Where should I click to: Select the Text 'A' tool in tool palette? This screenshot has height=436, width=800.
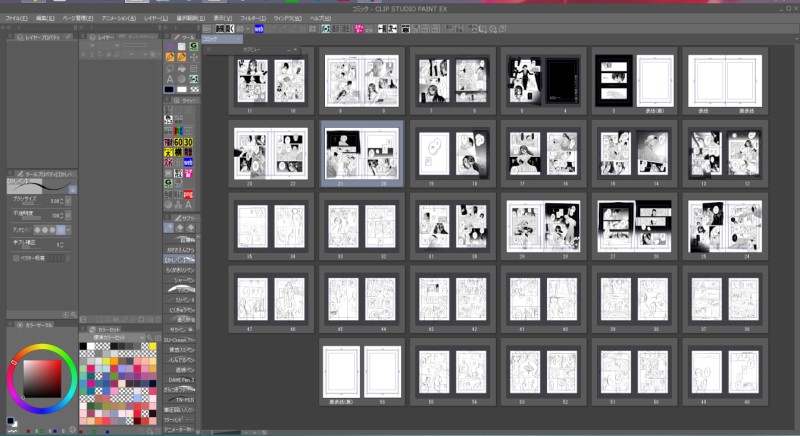tap(170, 79)
